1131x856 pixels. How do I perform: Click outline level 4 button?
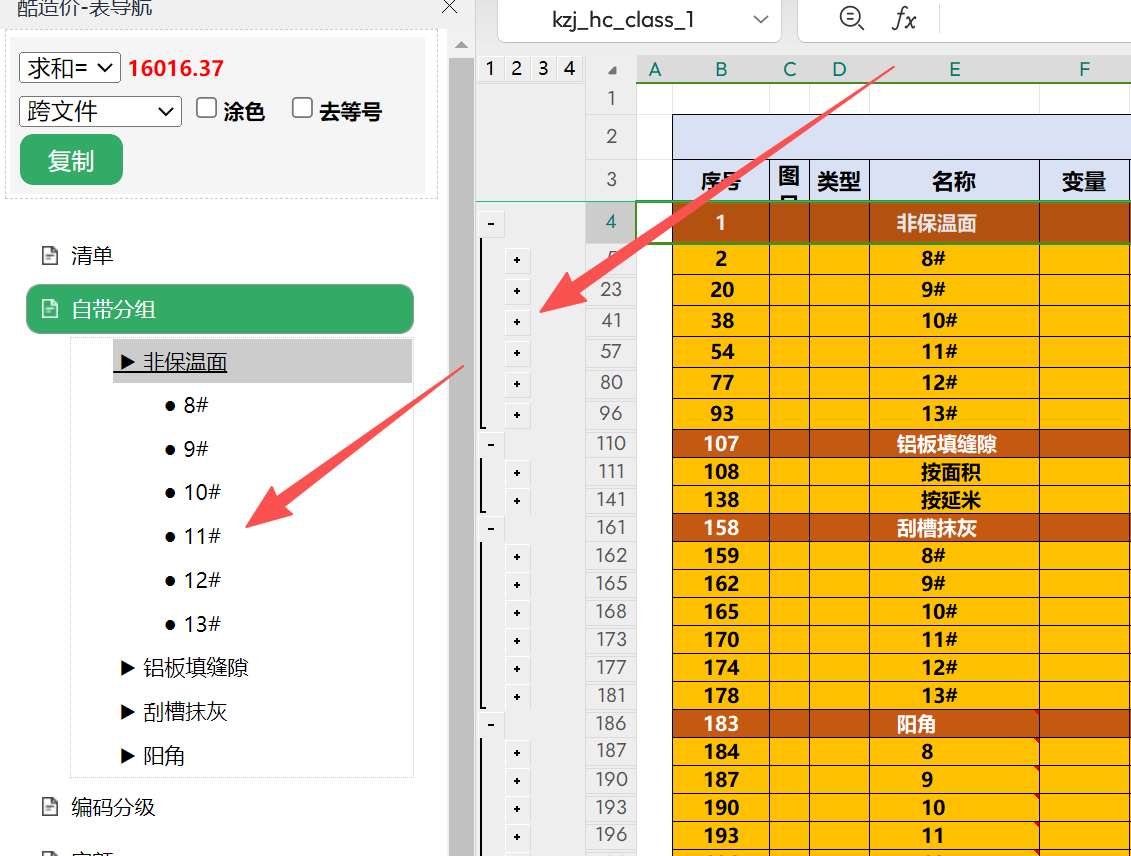tap(569, 69)
